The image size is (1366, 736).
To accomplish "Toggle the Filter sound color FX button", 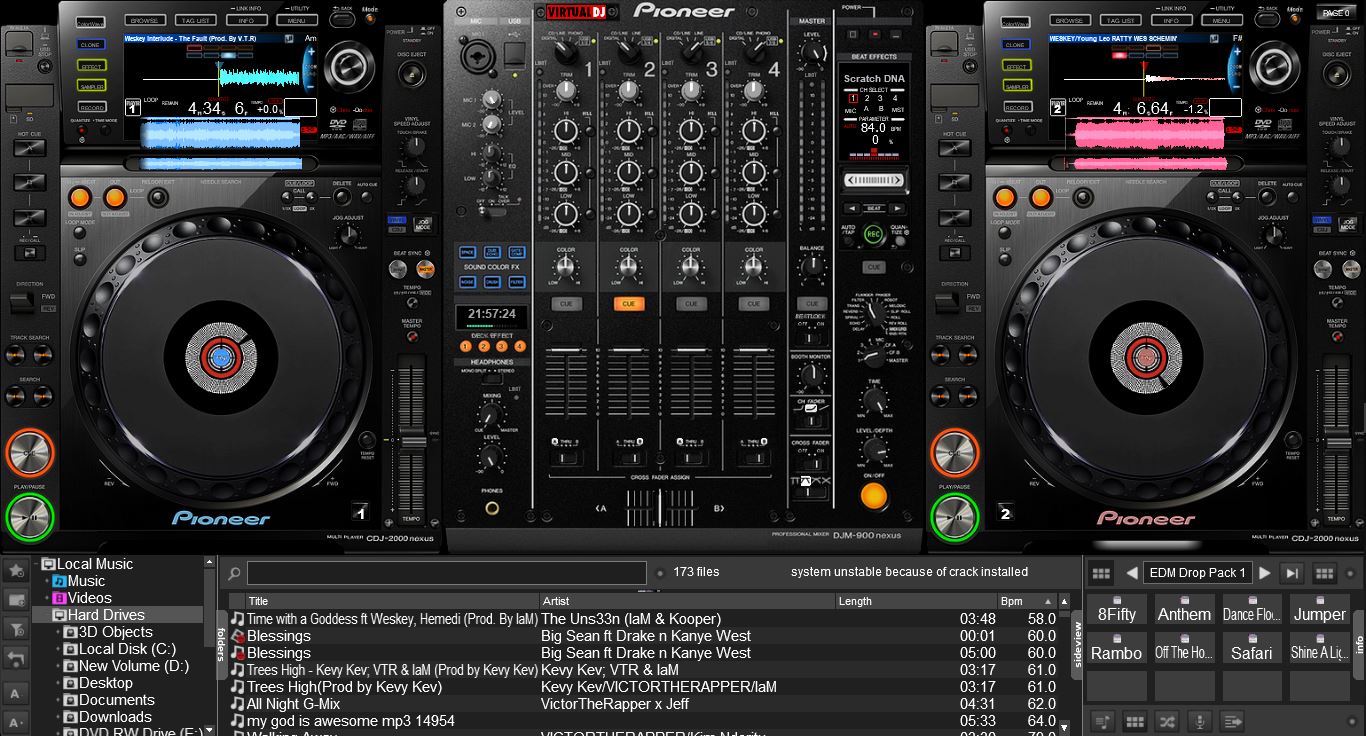I will (517, 282).
